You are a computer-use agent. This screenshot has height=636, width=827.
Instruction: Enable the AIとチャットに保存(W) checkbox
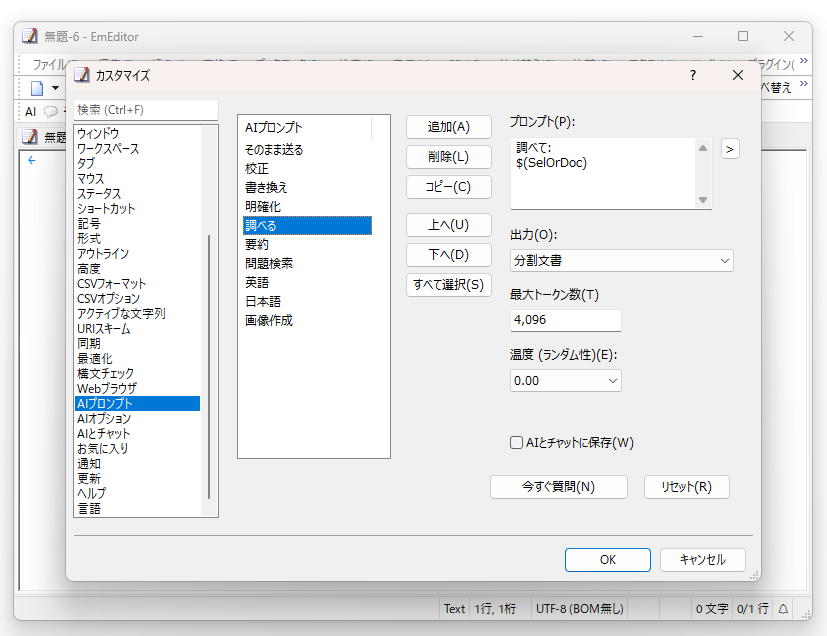point(516,442)
